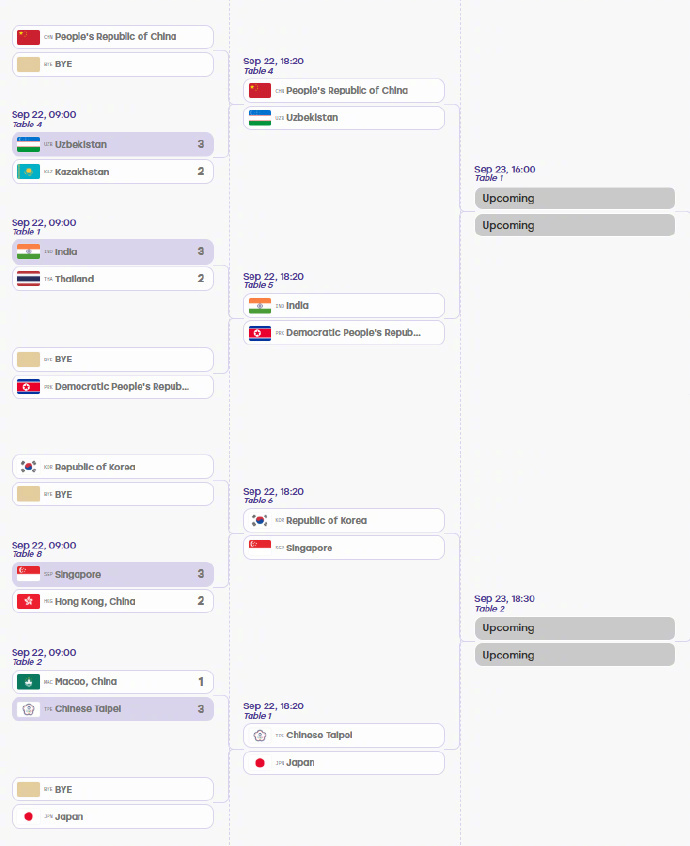Click the Sep 22, 18:20 Table 4 match header
Screen dimensions: 690x846
[x=273, y=66]
